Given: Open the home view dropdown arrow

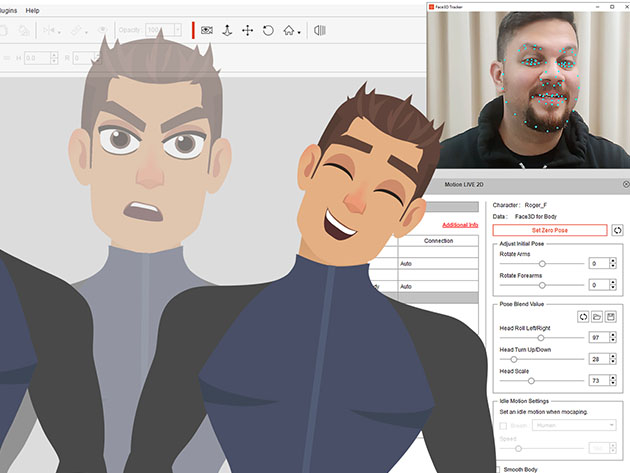Looking at the screenshot, I should (x=299, y=33).
